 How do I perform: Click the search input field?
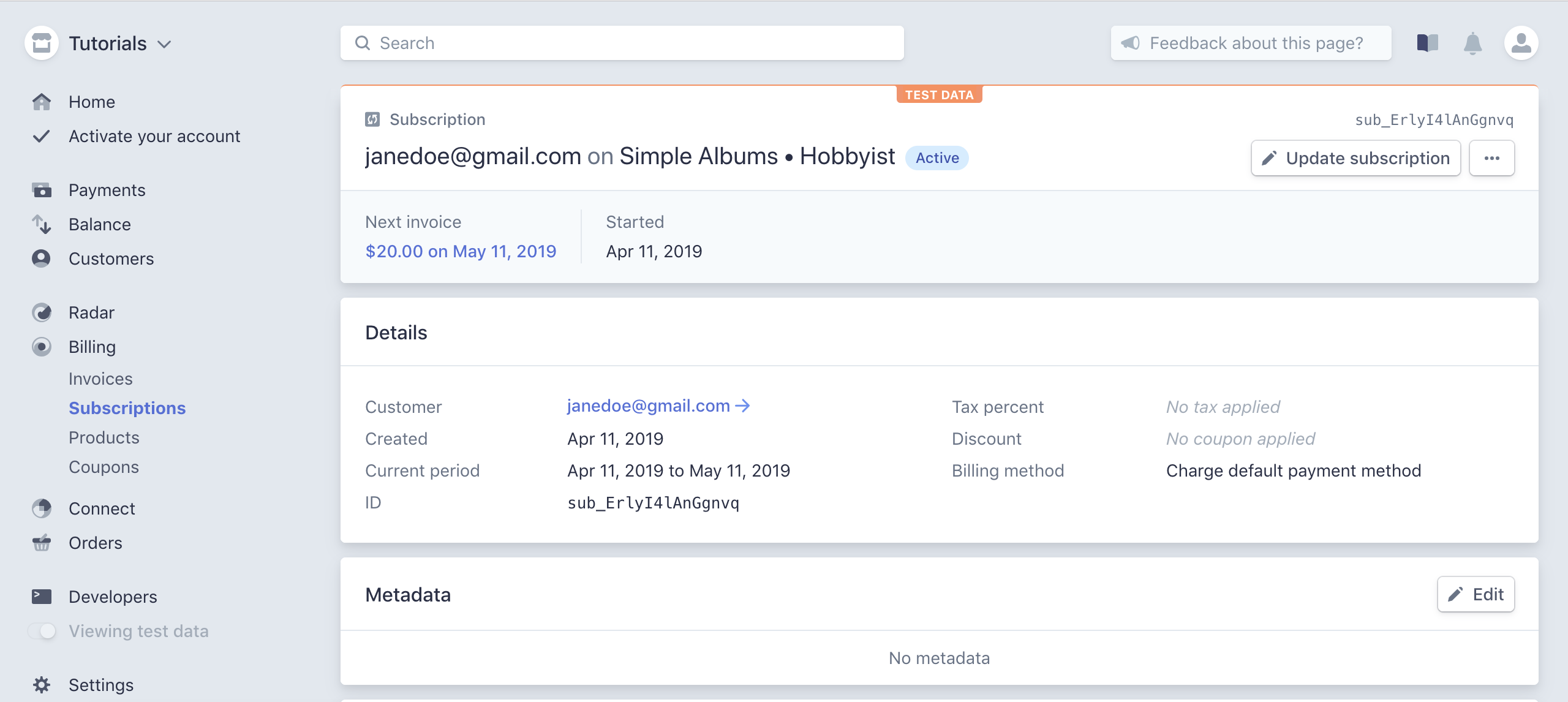[622, 42]
